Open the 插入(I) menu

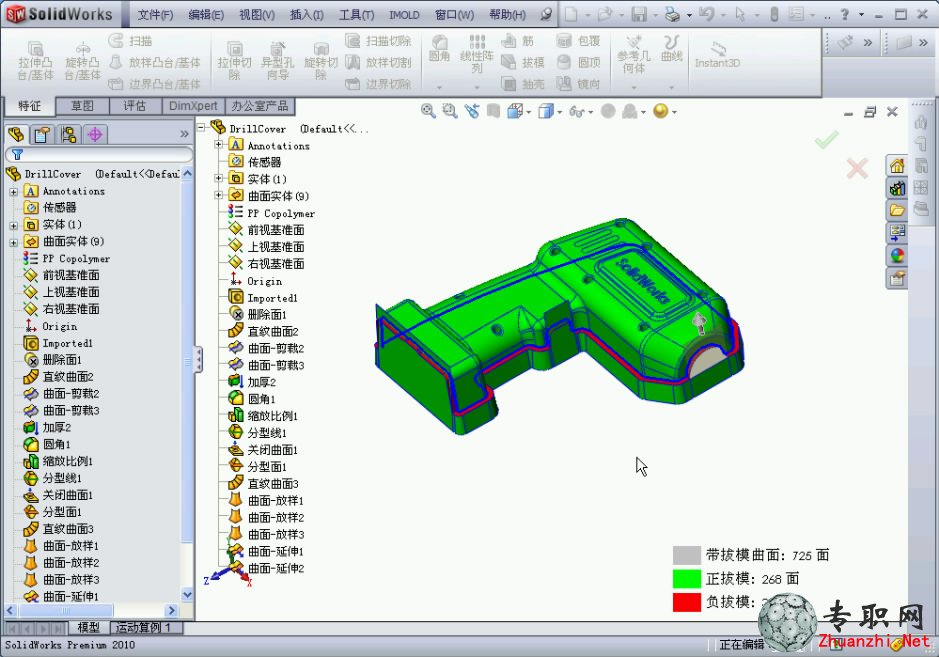307,14
